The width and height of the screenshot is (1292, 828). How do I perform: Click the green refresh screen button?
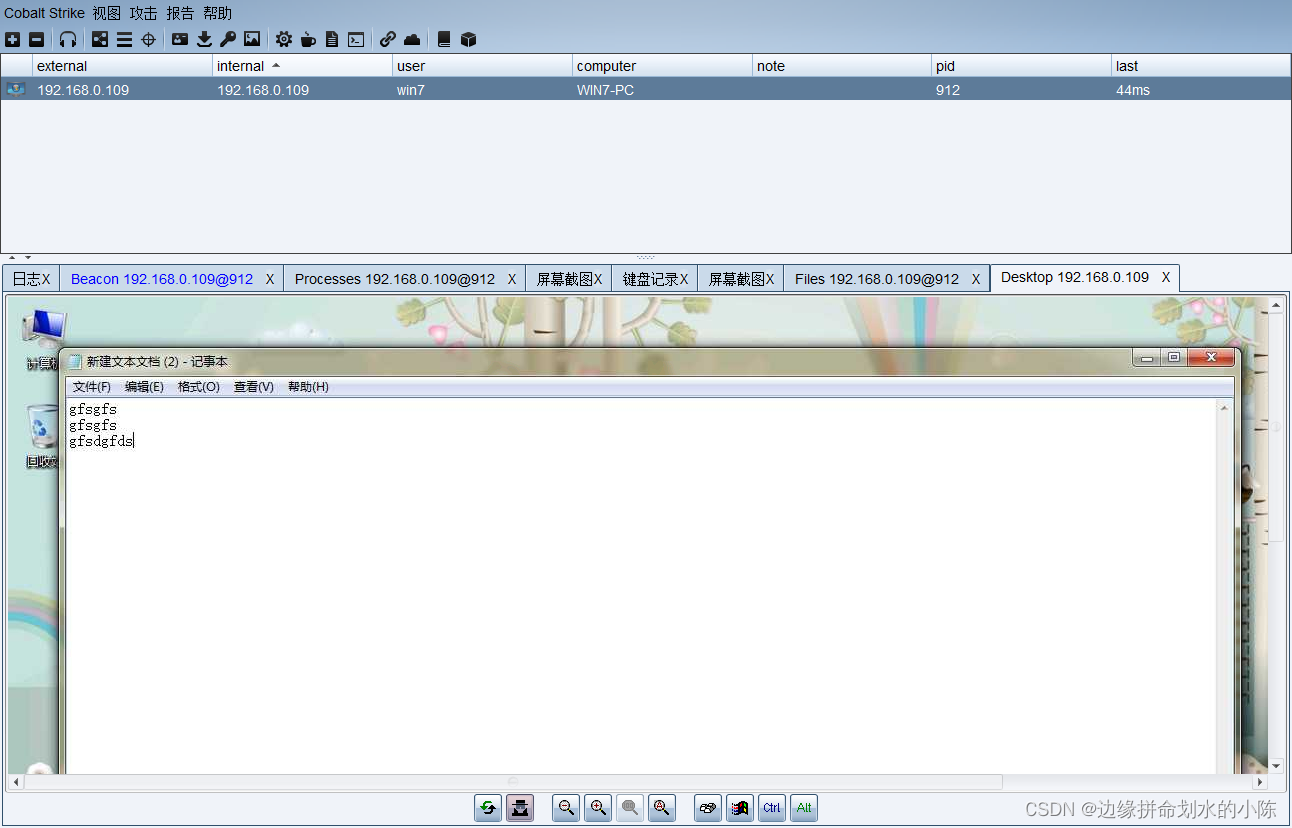(x=488, y=808)
